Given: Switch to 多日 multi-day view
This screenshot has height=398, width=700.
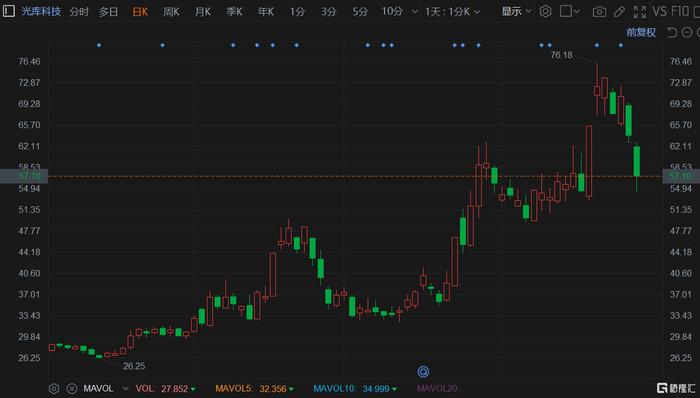Looking at the screenshot, I should [x=108, y=12].
